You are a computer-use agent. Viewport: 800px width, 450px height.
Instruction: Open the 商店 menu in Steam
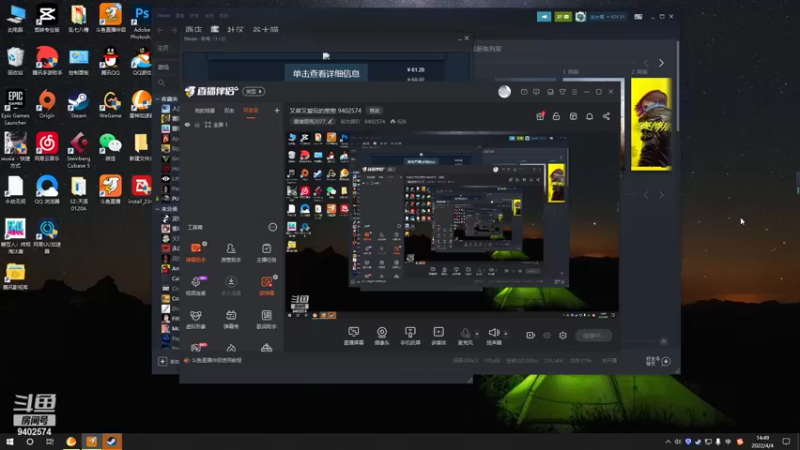(193, 29)
